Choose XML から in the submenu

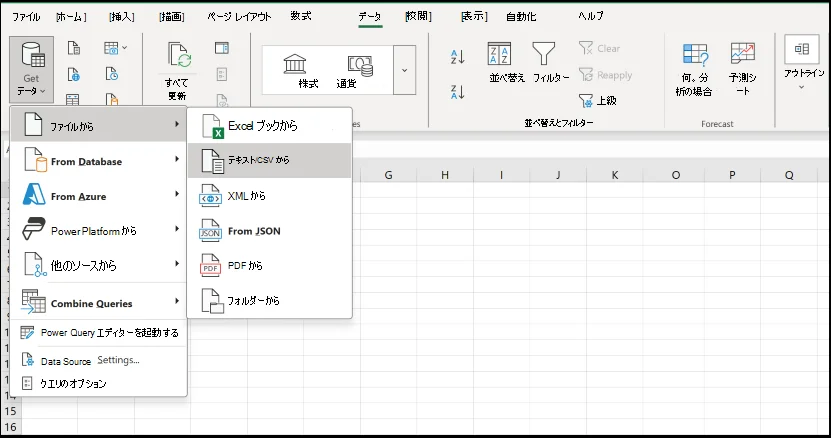pyautogui.click(x=270, y=196)
